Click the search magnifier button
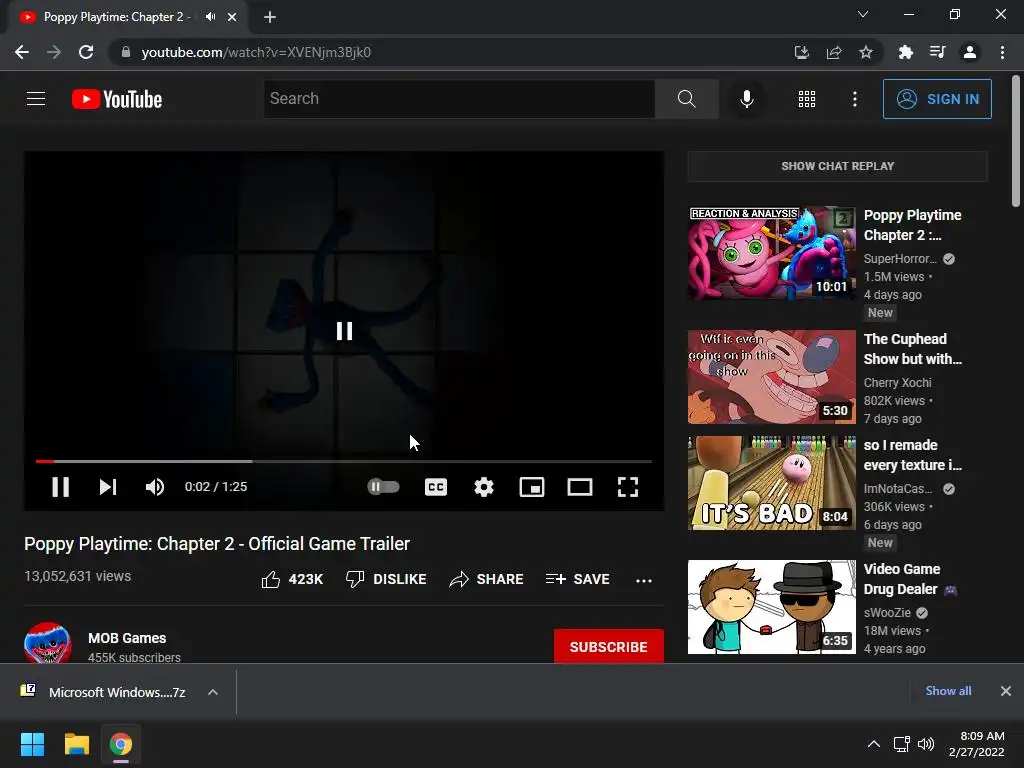Image resolution: width=1024 pixels, height=768 pixels. [686, 99]
